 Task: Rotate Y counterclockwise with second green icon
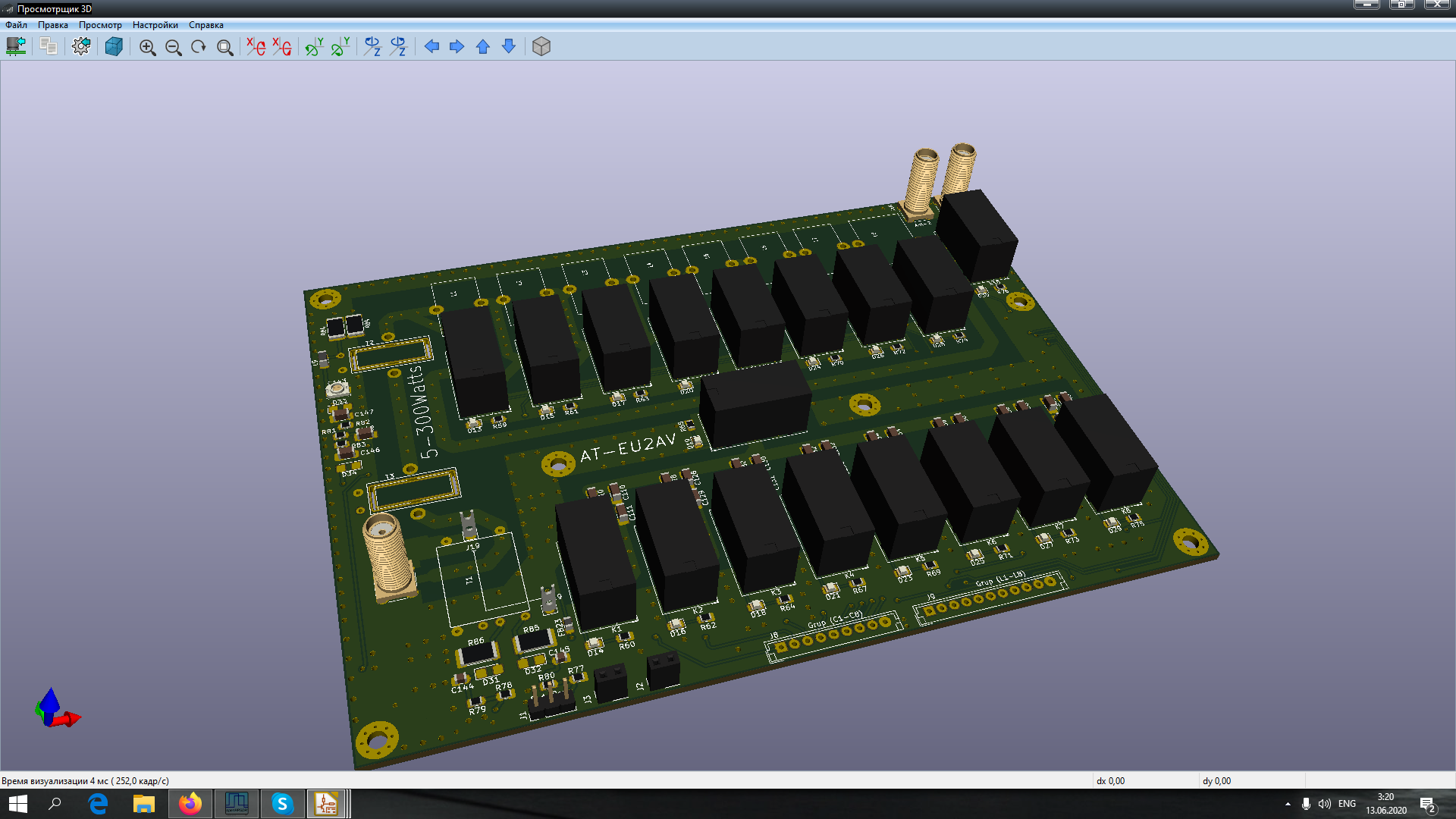click(340, 47)
